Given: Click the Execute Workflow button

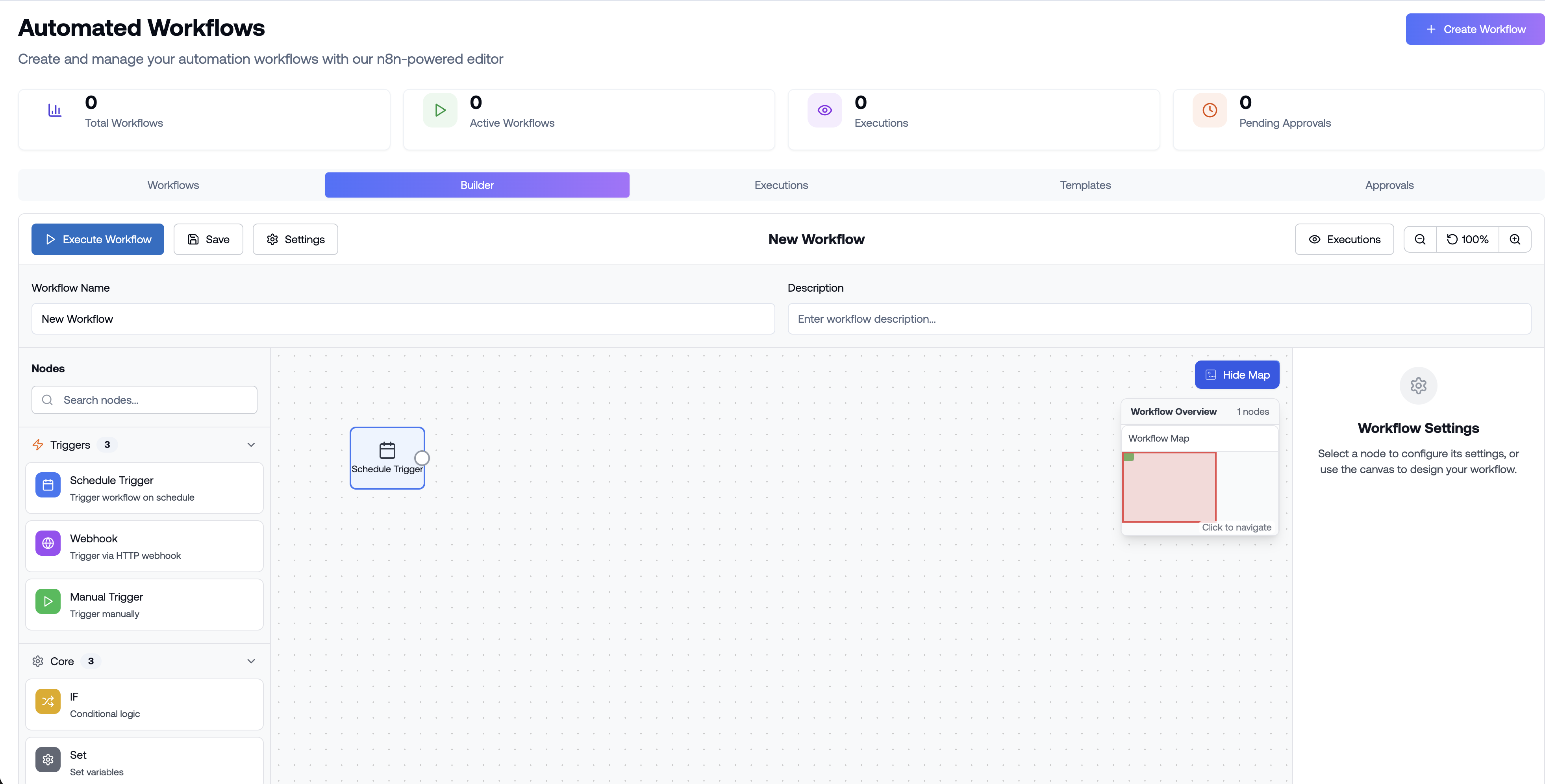Looking at the screenshot, I should pos(98,239).
